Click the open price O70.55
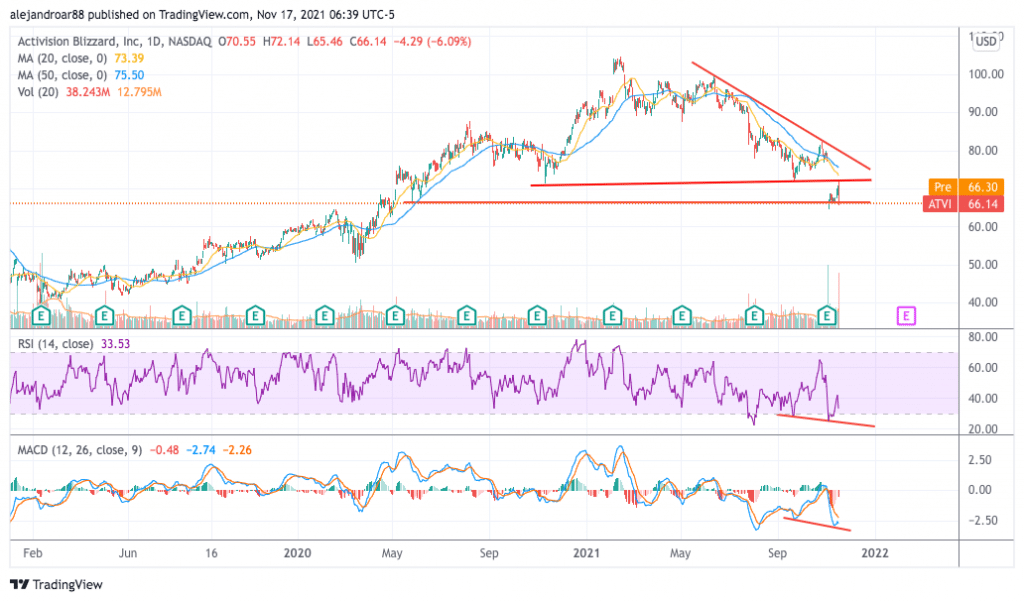The image size is (1024, 602). [237, 41]
